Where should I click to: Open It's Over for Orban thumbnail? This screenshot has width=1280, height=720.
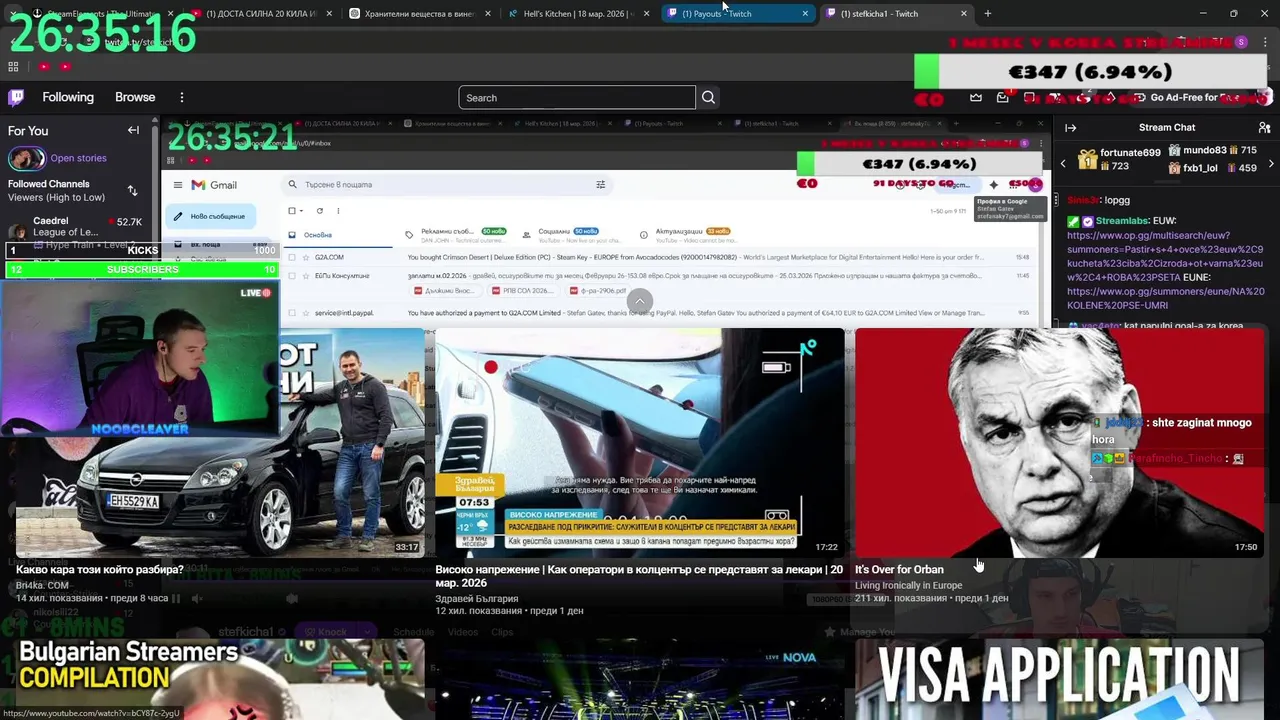point(1059,442)
